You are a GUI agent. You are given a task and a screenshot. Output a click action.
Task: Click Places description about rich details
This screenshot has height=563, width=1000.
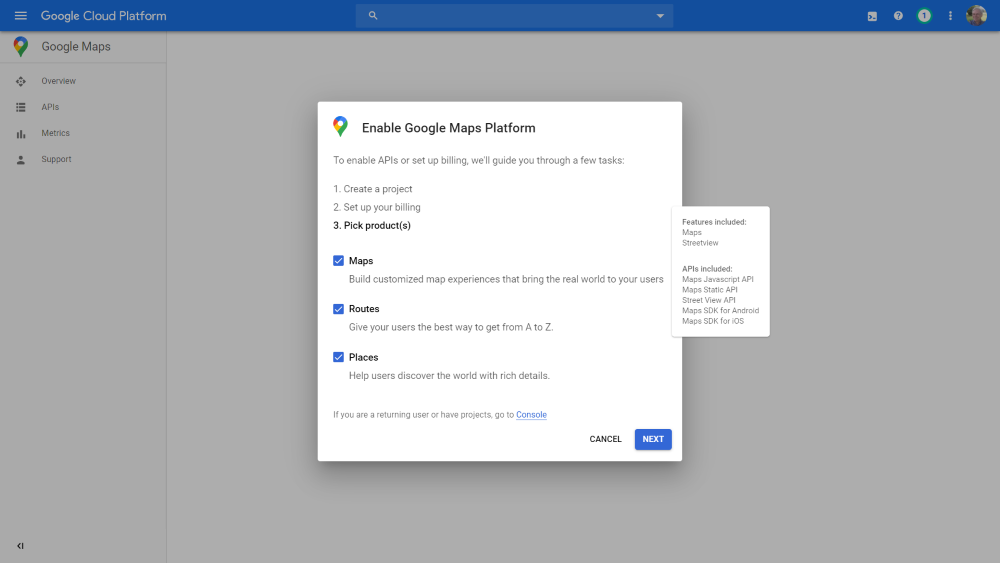[449, 376]
